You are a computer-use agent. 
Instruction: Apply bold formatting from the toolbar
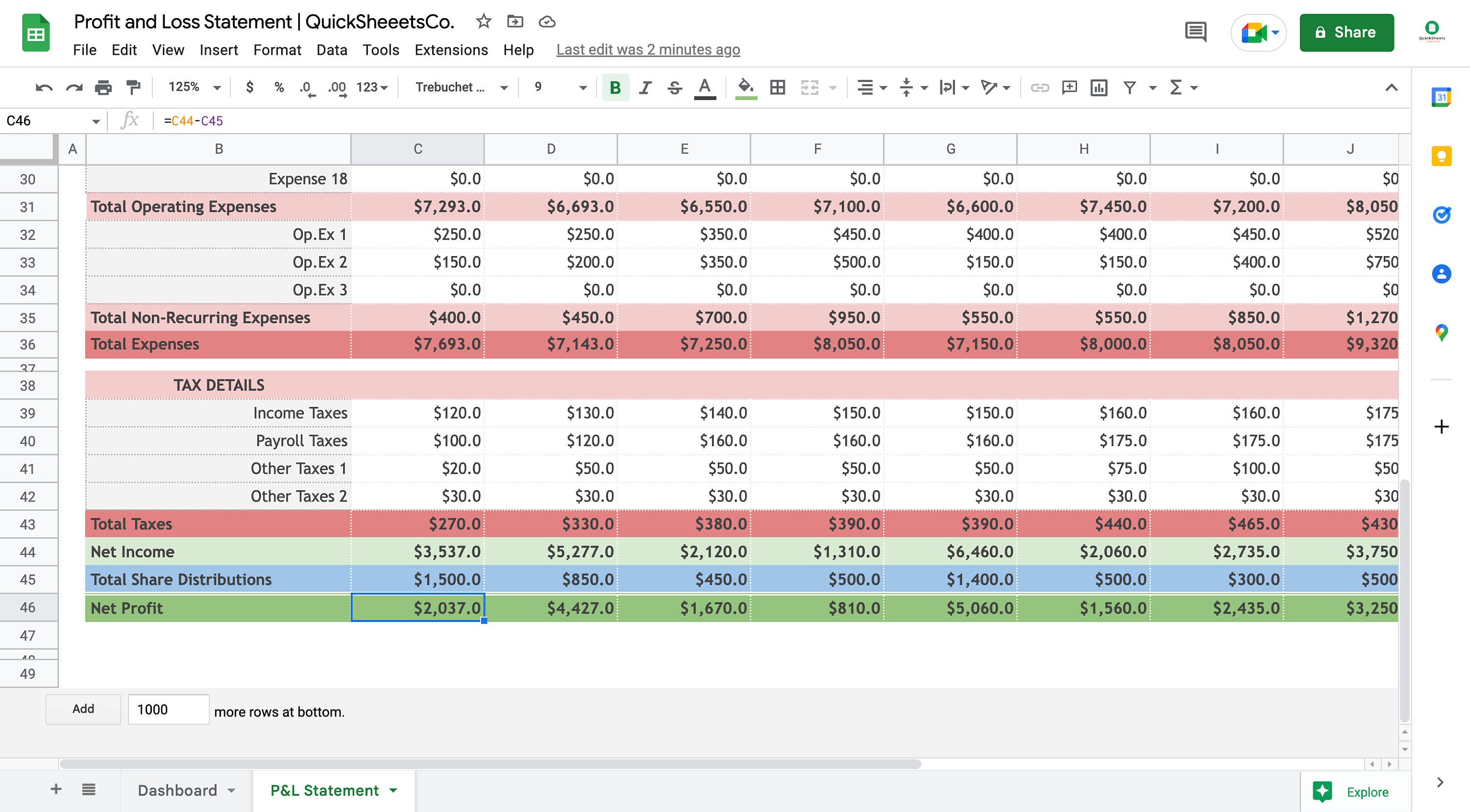pos(614,87)
